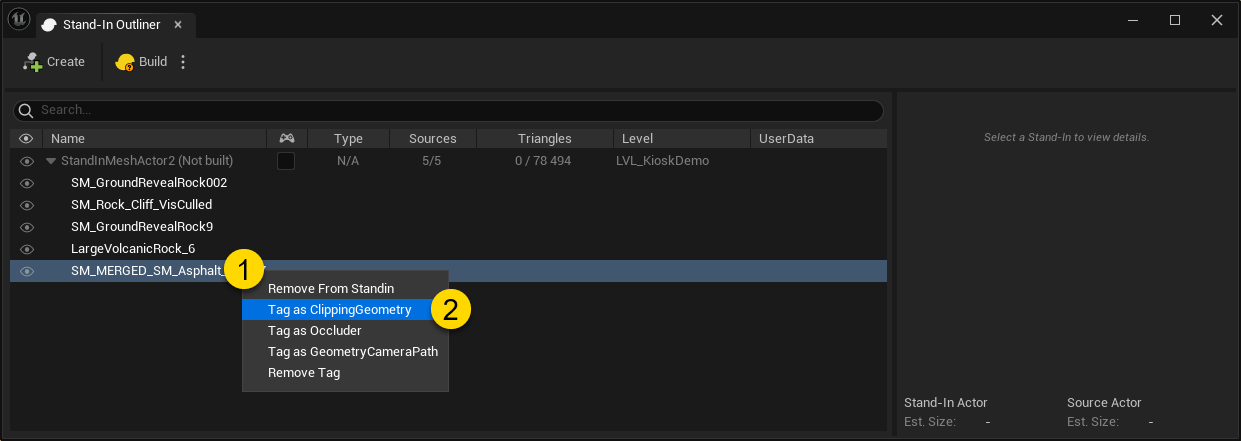The image size is (1241, 441).
Task: Toggle the StandInMeshActor2 gamepad checkbox
Action: click(x=286, y=161)
